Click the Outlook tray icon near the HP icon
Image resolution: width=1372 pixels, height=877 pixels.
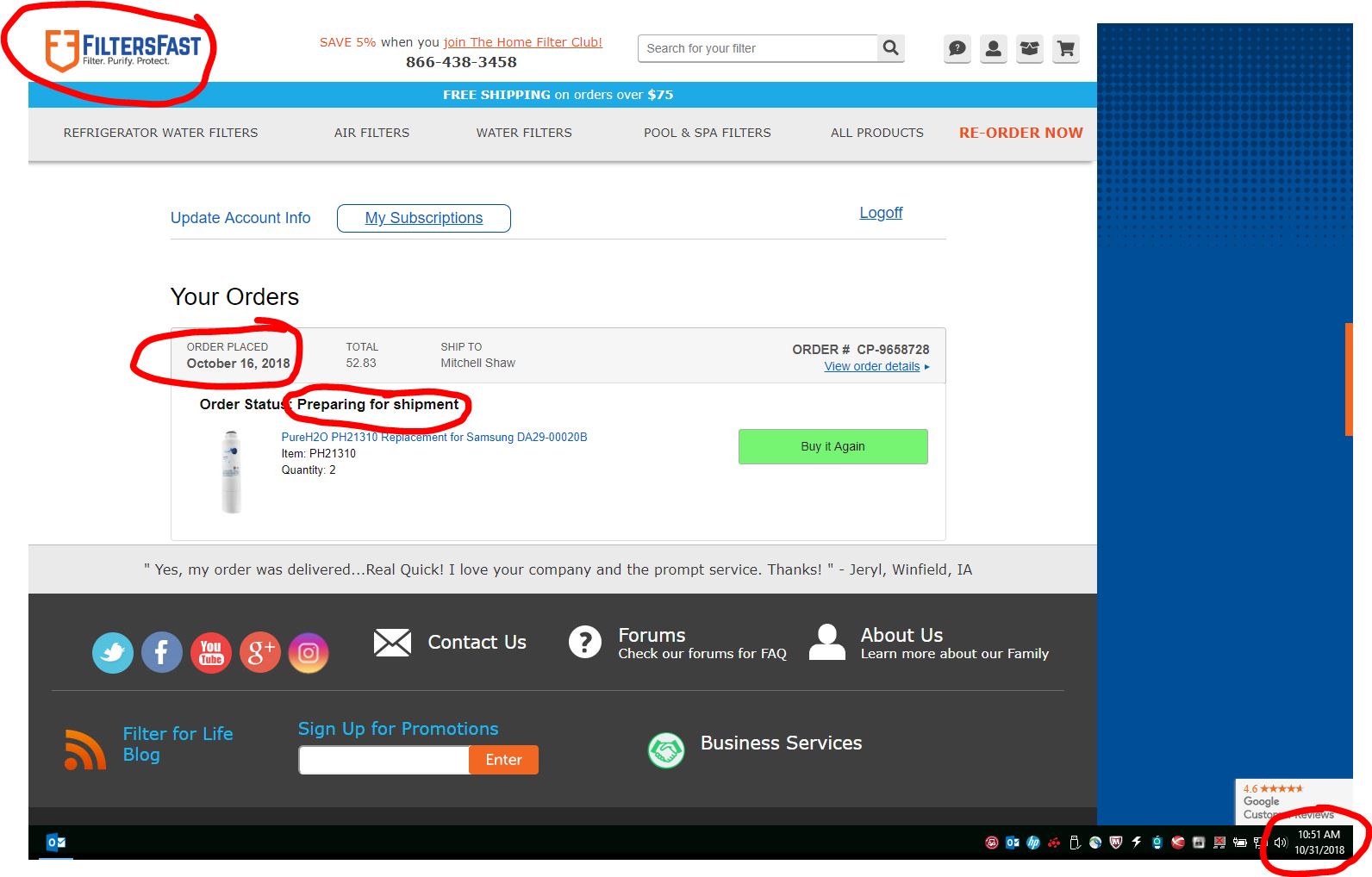coord(1013,843)
